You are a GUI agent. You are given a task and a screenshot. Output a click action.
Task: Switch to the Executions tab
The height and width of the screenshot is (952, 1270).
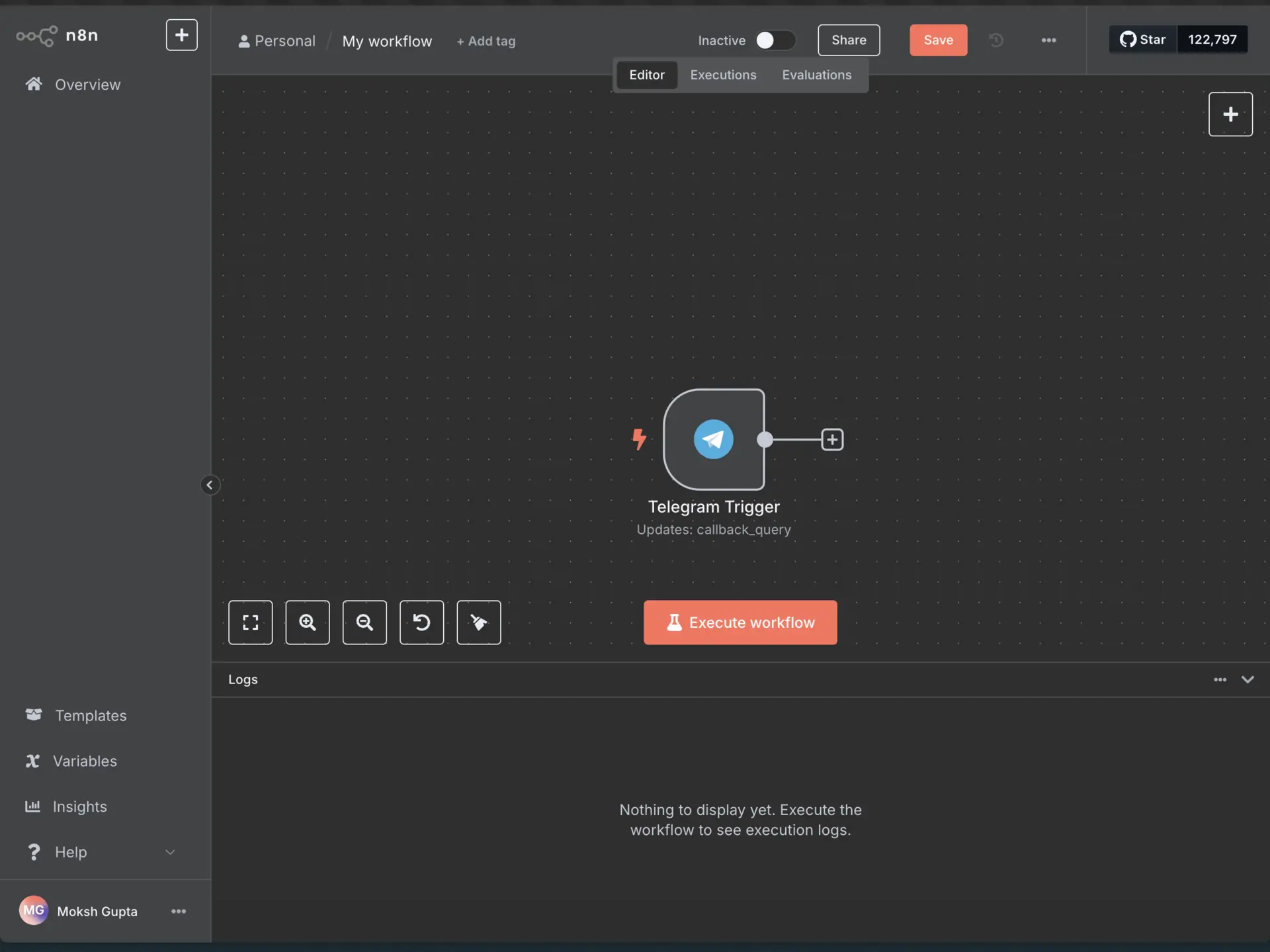[723, 75]
